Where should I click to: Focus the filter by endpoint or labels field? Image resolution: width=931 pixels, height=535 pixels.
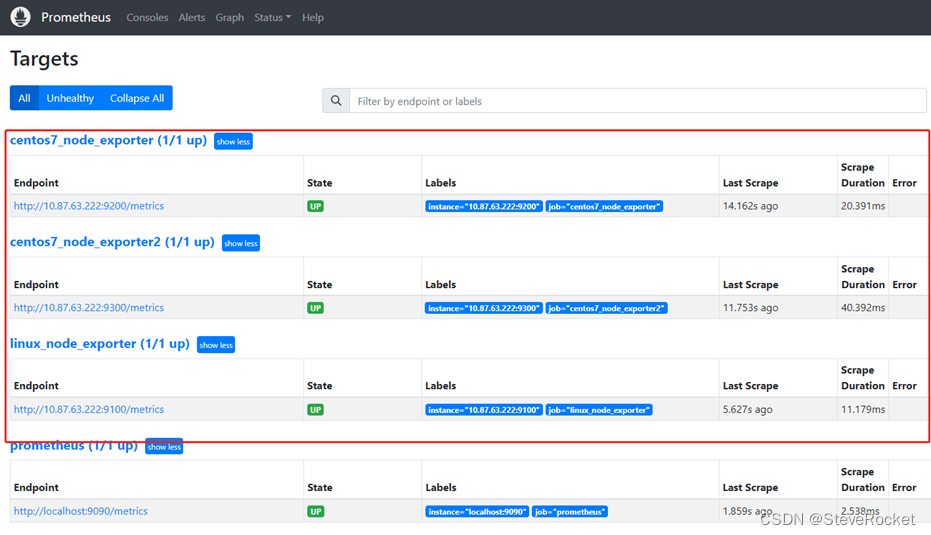[638, 101]
